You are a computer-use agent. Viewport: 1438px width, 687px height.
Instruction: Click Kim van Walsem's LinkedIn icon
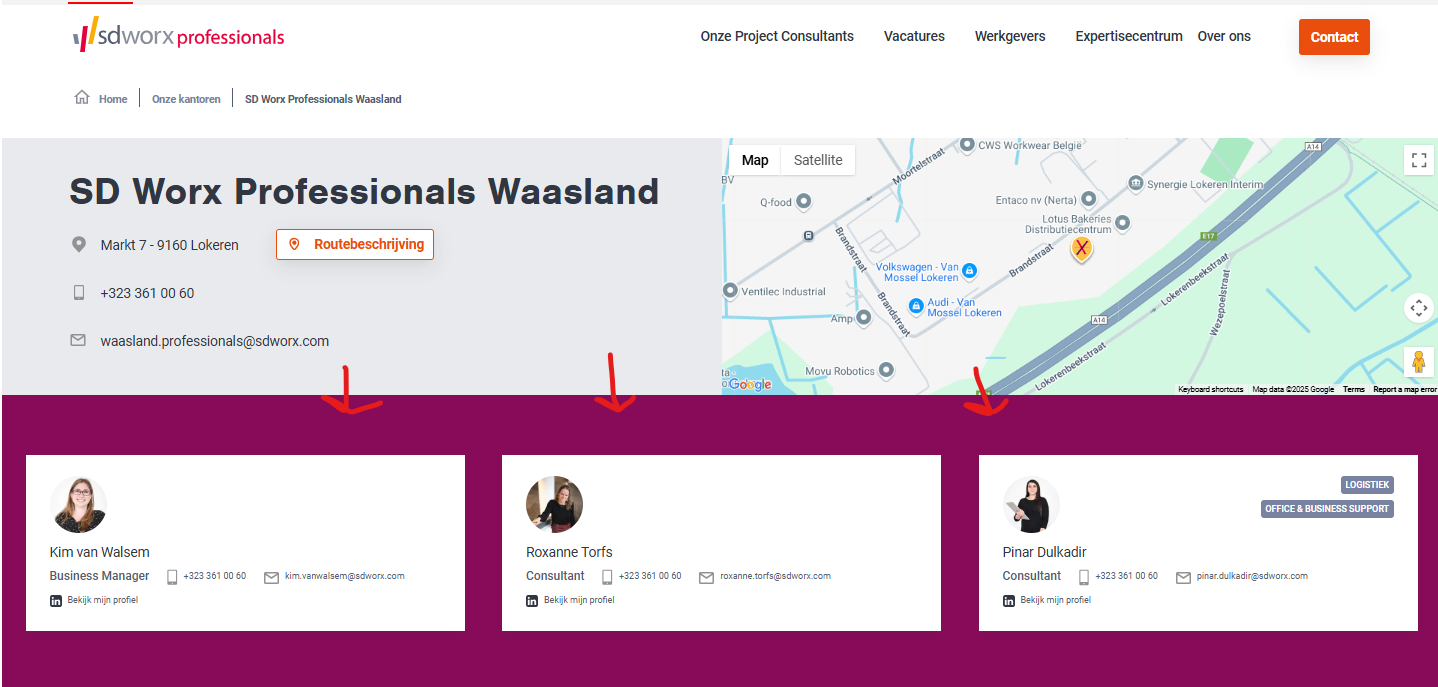[56, 600]
